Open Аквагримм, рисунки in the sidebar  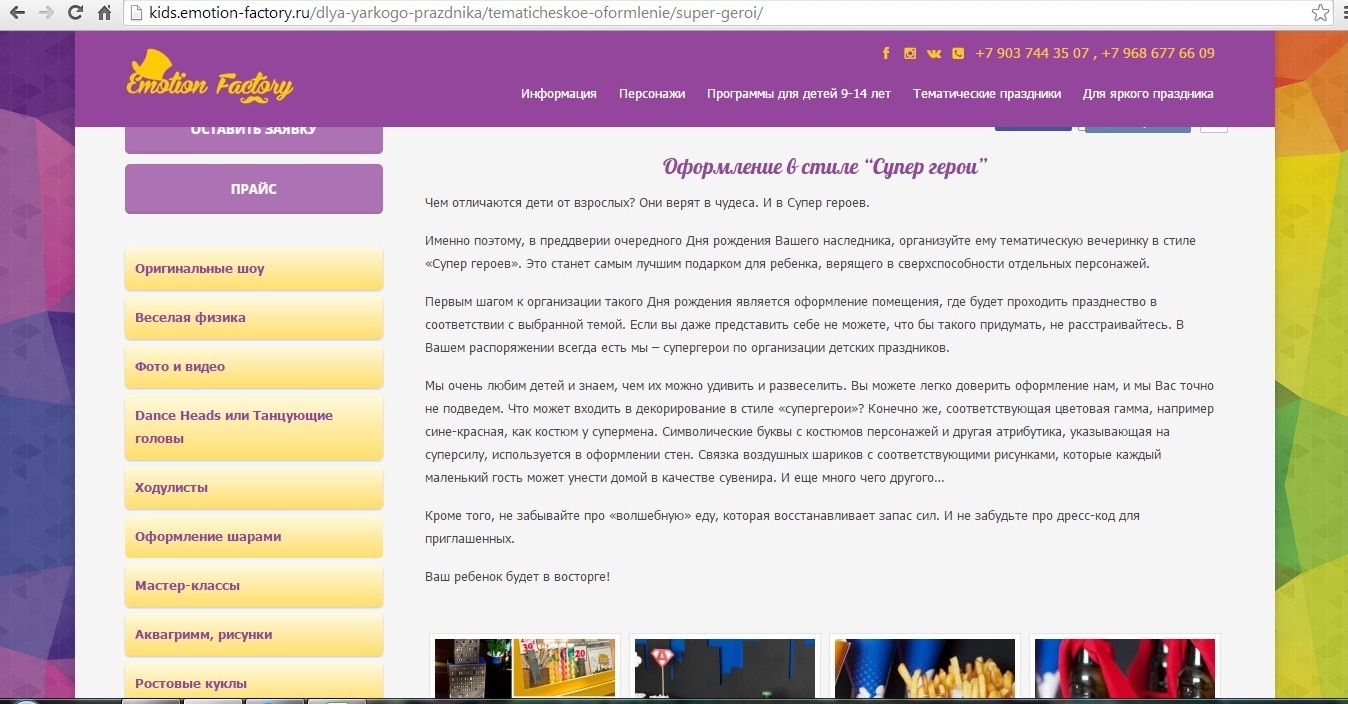[254, 635]
